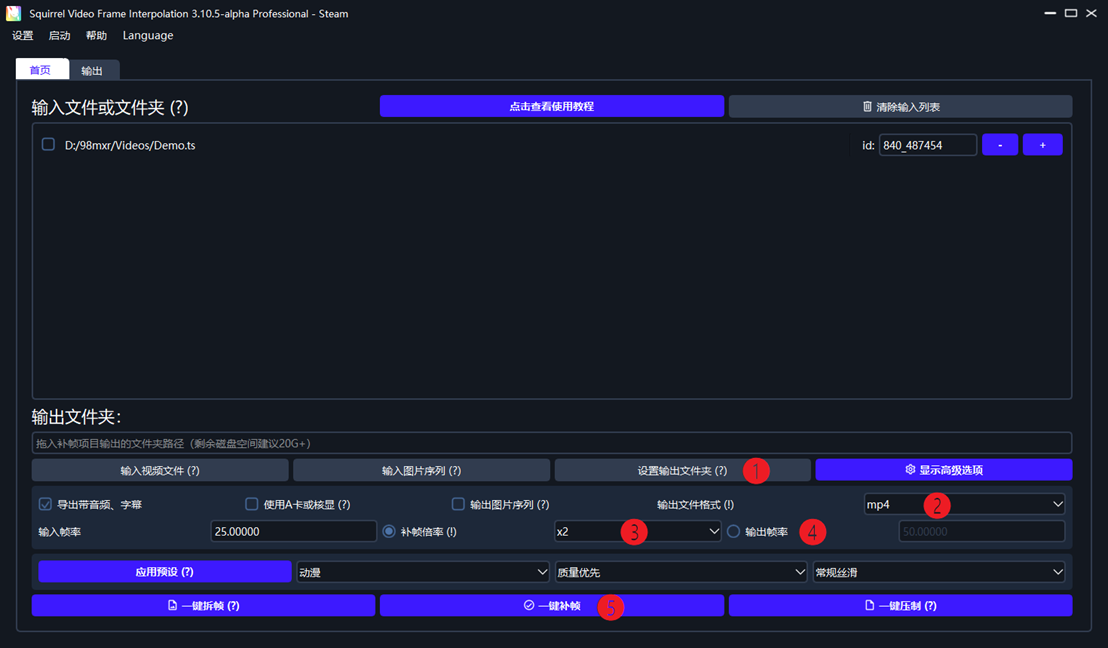Open the mp4 output format dropdown
This screenshot has height=648, width=1108.
[965, 505]
